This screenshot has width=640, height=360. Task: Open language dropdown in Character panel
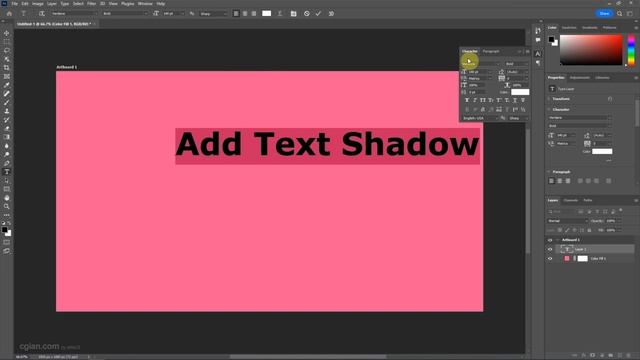480,118
